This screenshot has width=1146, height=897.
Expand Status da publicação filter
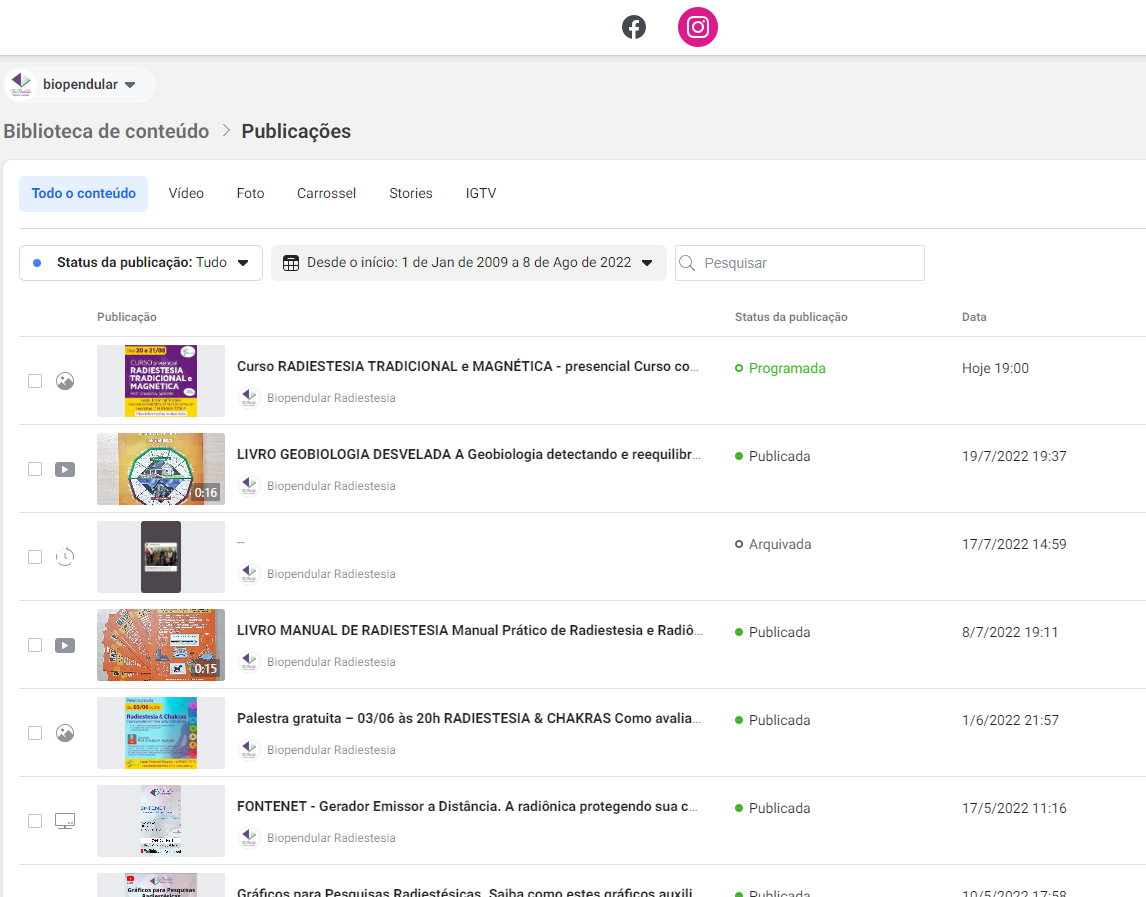[x=141, y=263]
